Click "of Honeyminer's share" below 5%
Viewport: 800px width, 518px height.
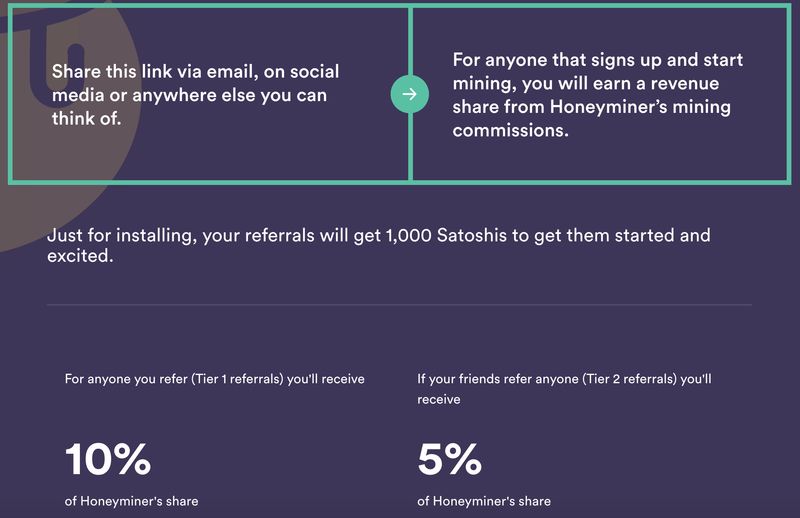484,501
